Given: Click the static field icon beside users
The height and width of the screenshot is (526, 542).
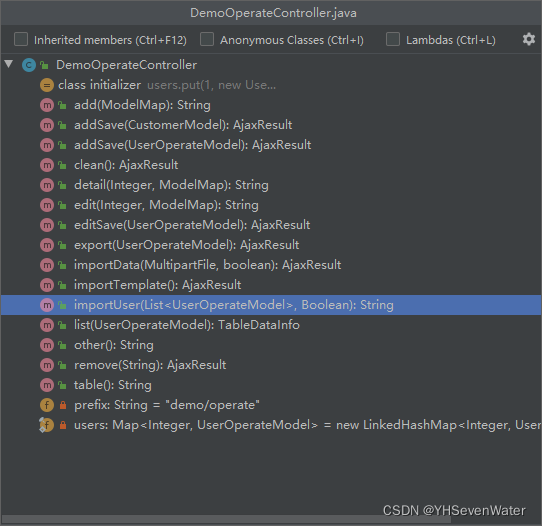Looking at the screenshot, I should point(46,425).
